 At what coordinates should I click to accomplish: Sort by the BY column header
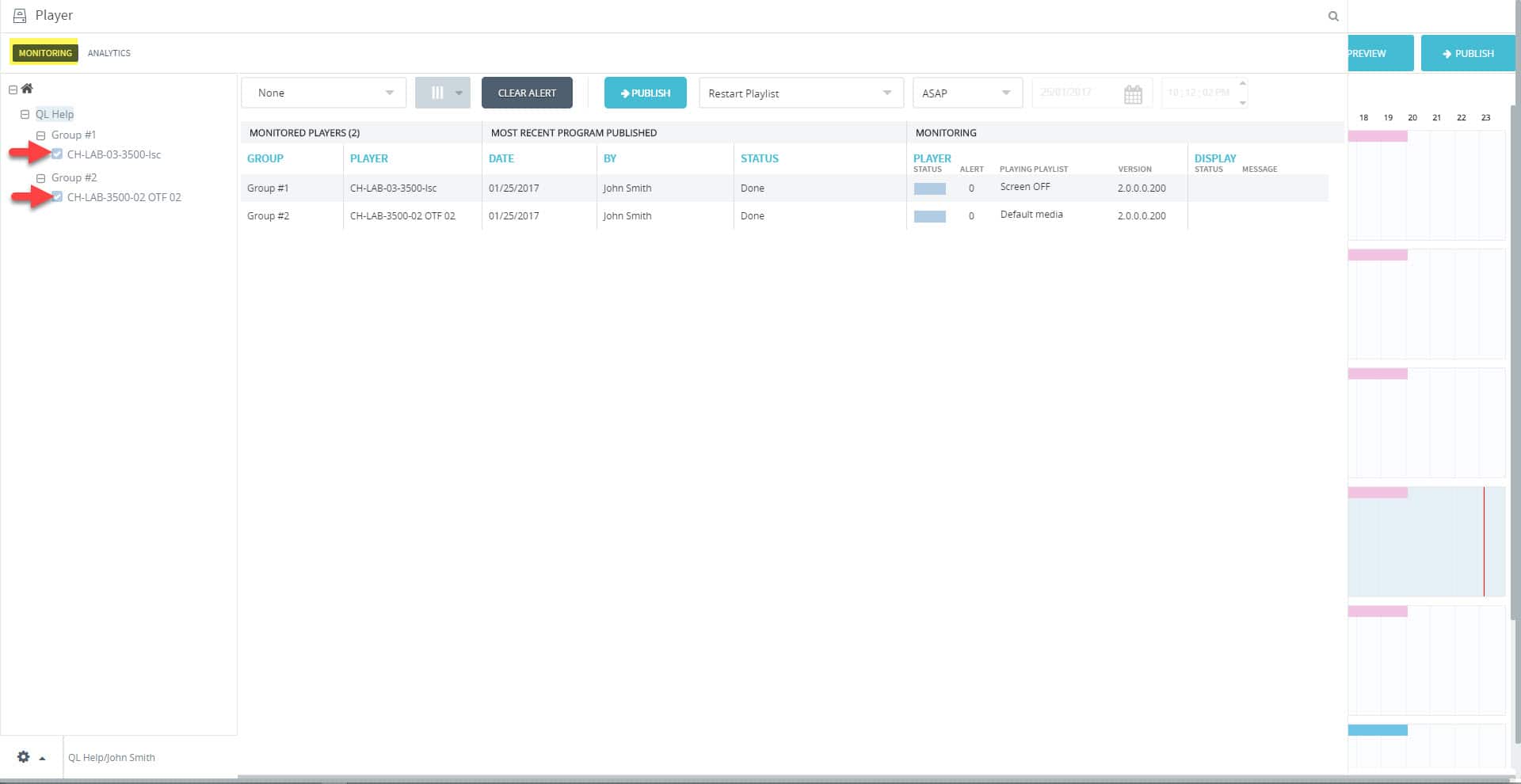pos(610,158)
